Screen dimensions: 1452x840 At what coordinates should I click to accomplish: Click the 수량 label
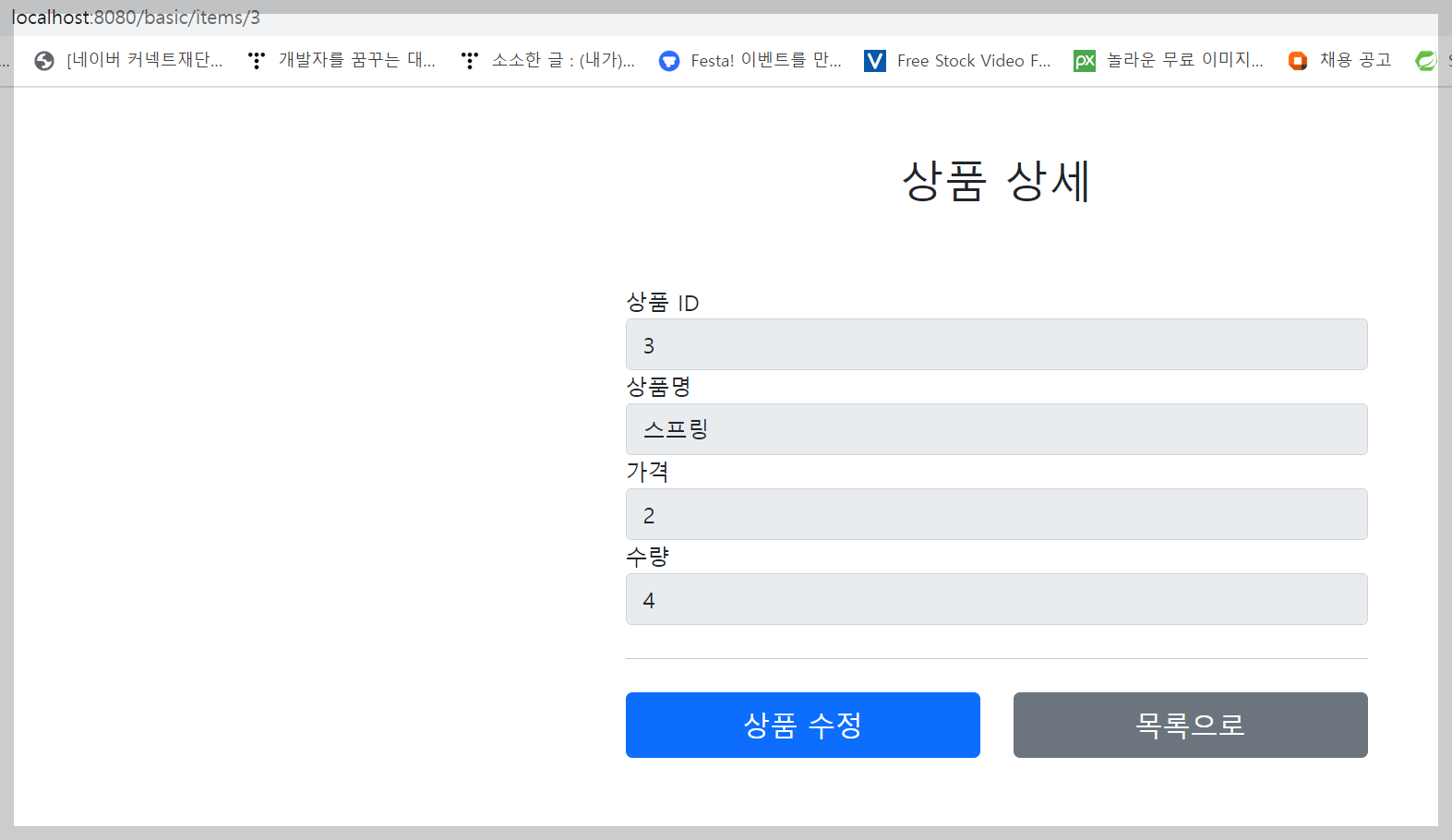[x=647, y=557]
